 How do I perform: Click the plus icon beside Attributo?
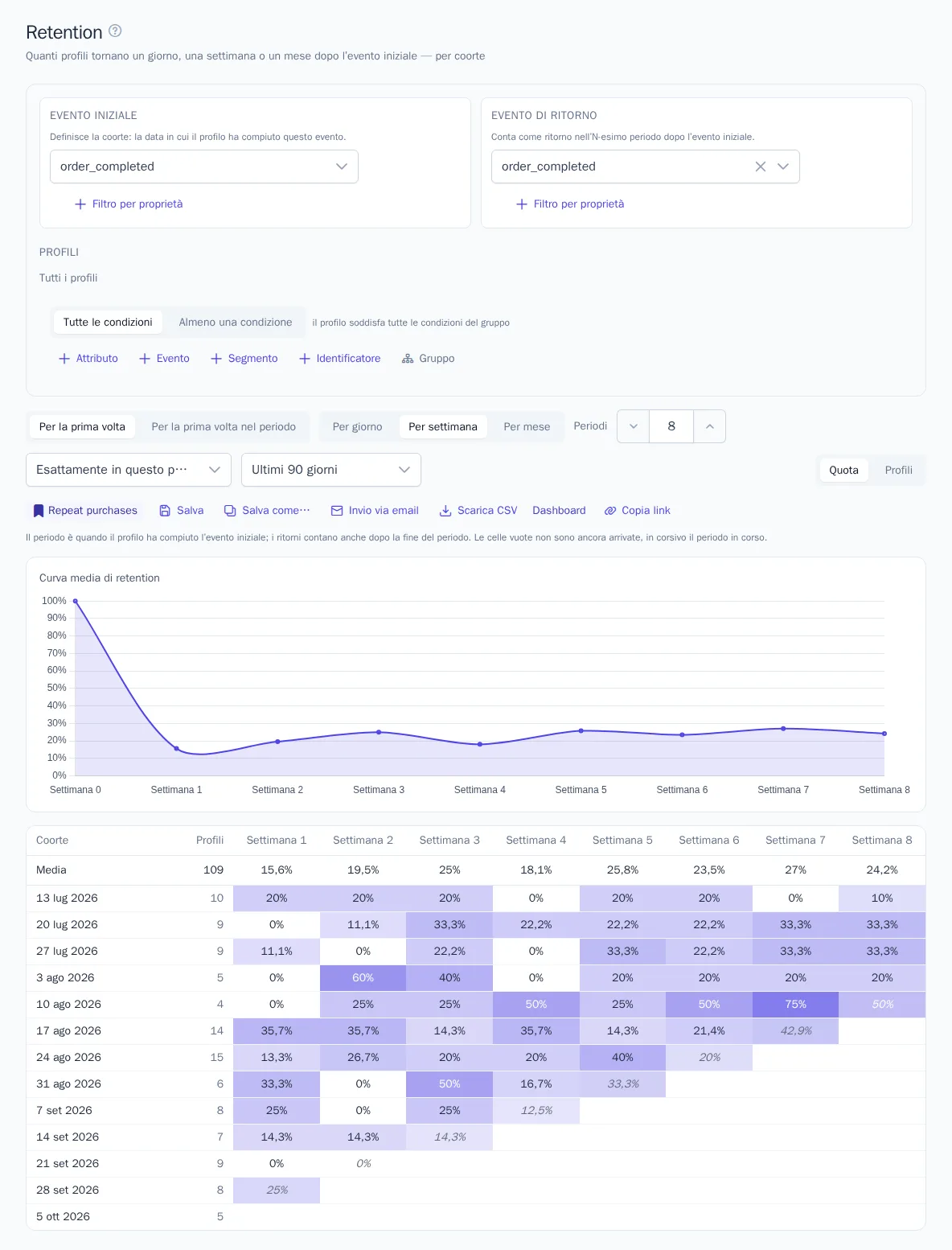[64, 359]
